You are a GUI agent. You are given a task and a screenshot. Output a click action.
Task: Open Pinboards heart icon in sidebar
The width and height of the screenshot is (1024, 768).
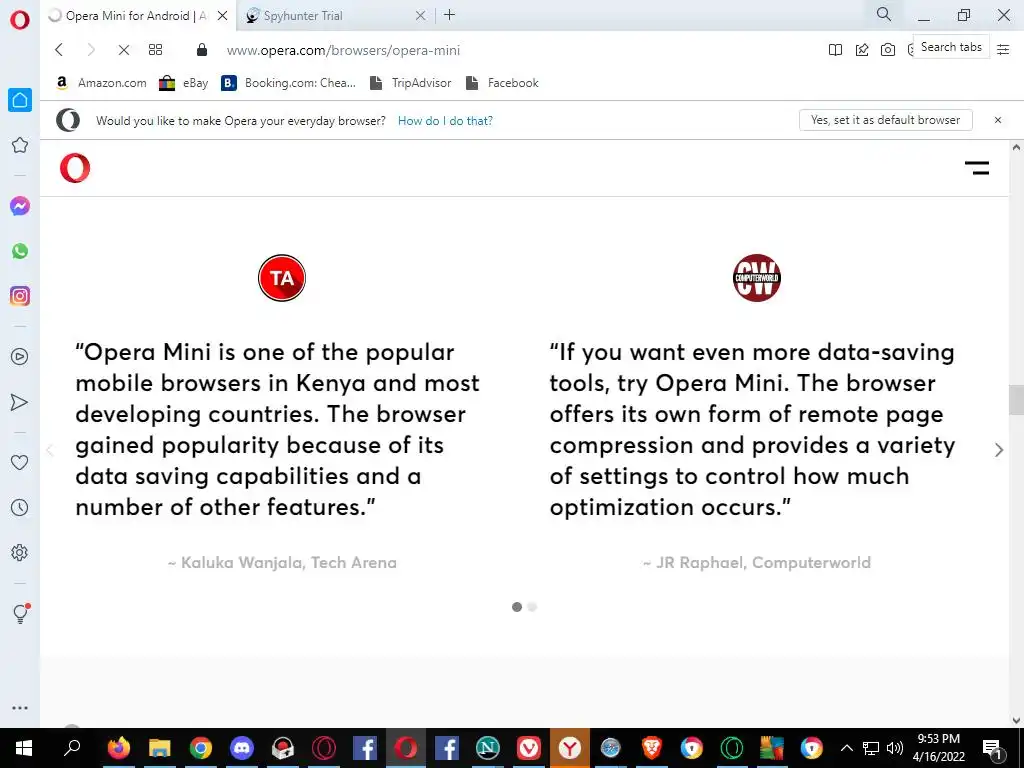tap(20, 462)
